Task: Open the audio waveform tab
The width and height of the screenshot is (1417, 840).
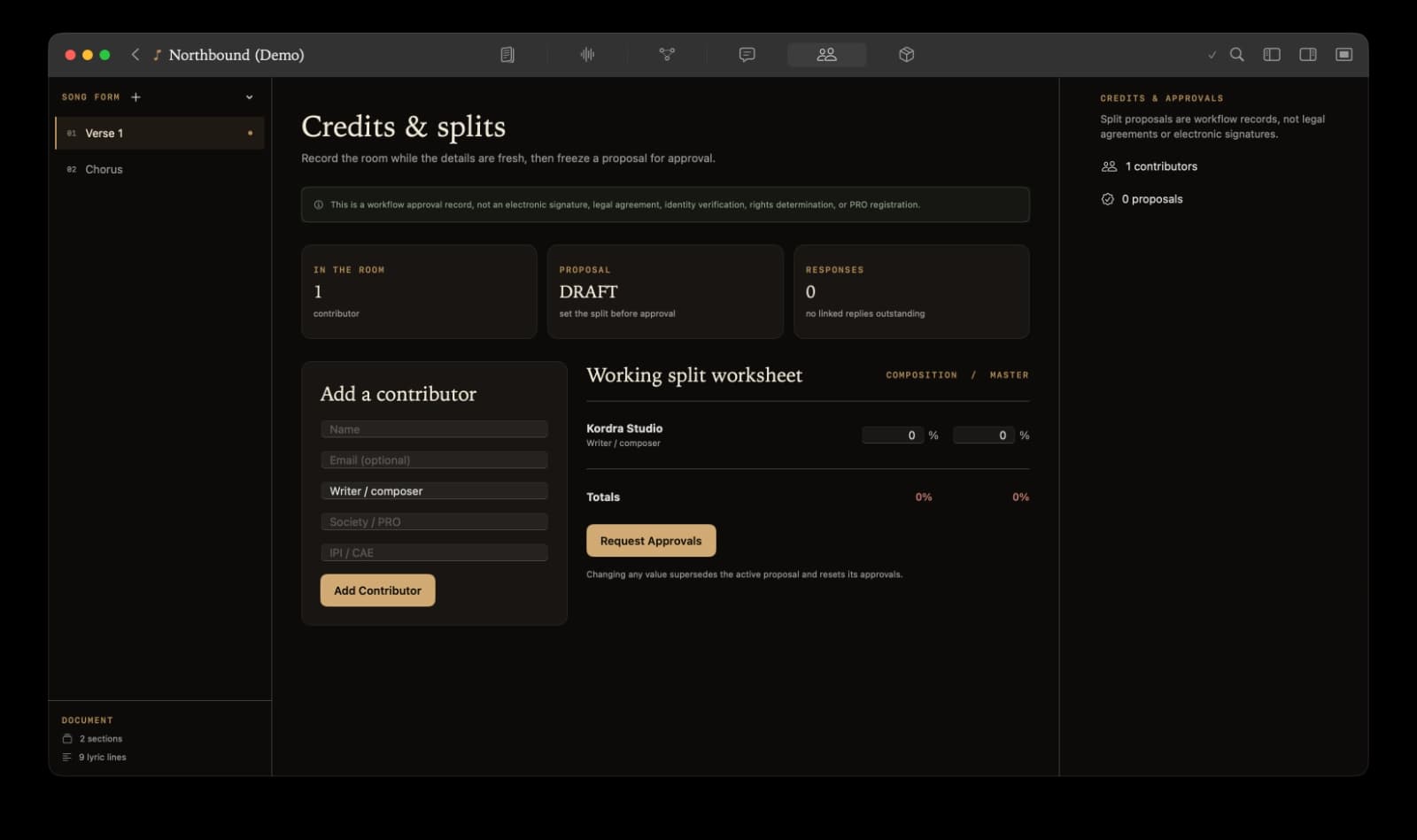Action: click(x=587, y=55)
